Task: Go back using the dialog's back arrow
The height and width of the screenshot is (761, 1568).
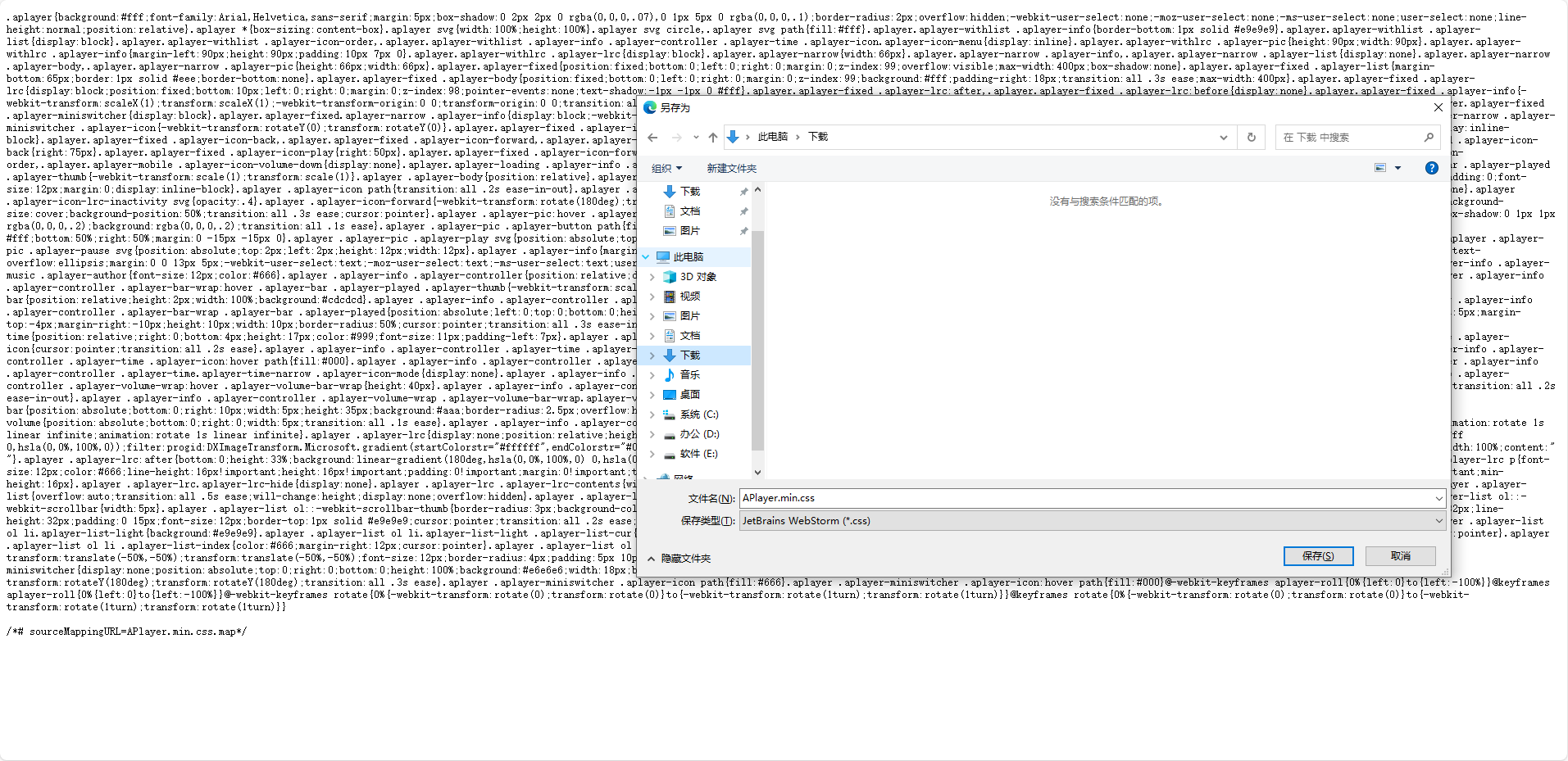Action: (652, 138)
